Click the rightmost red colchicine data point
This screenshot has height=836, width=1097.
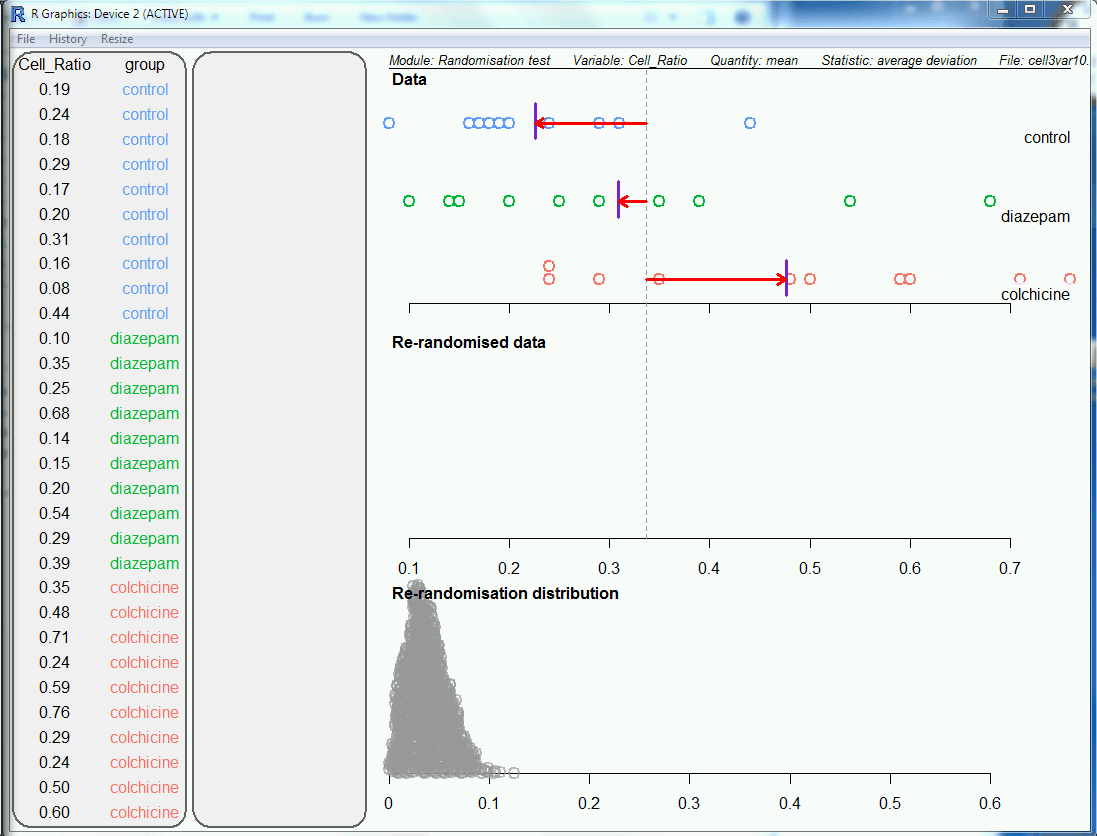click(1070, 279)
